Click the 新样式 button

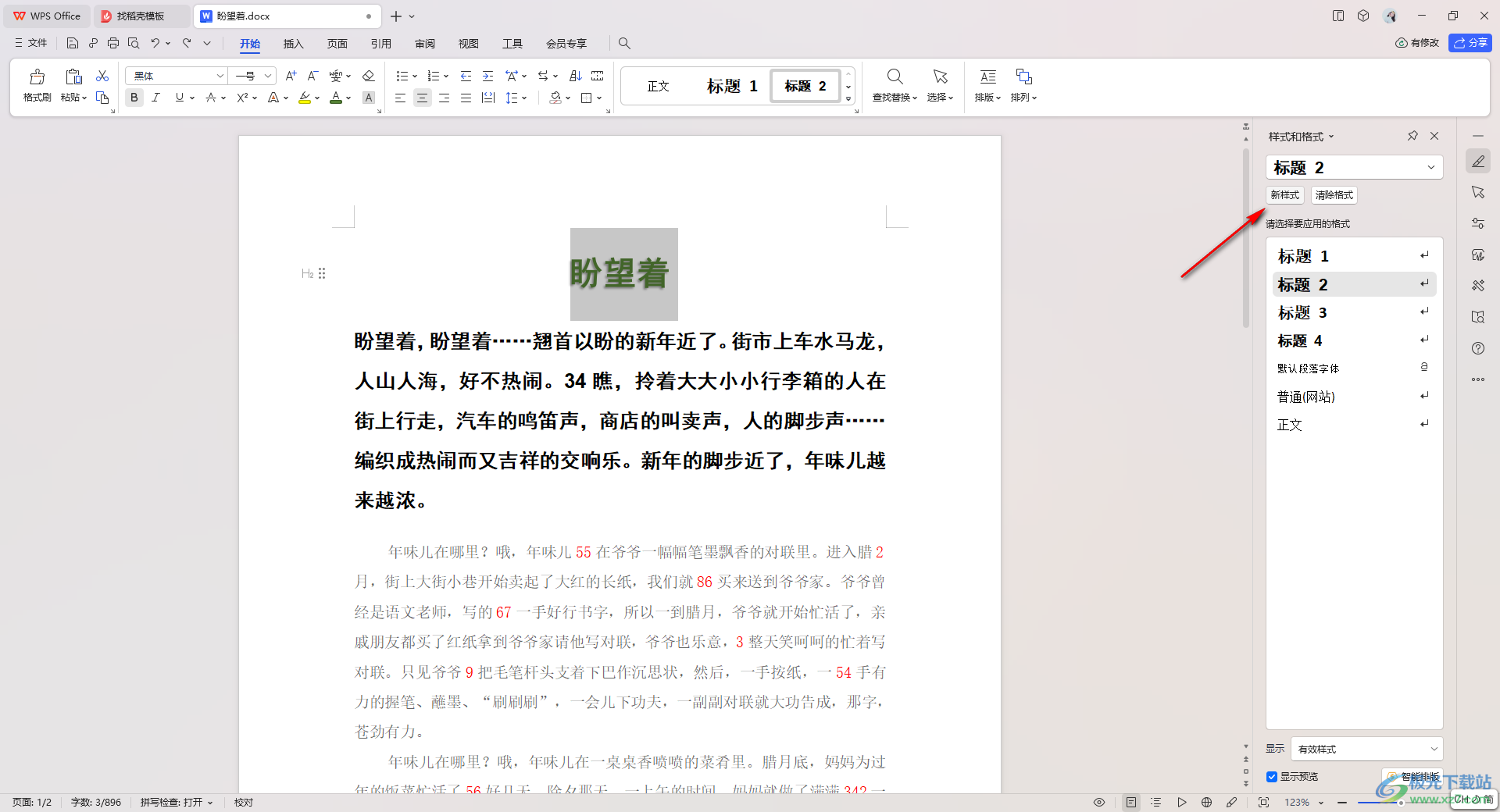pyautogui.click(x=1285, y=195)
